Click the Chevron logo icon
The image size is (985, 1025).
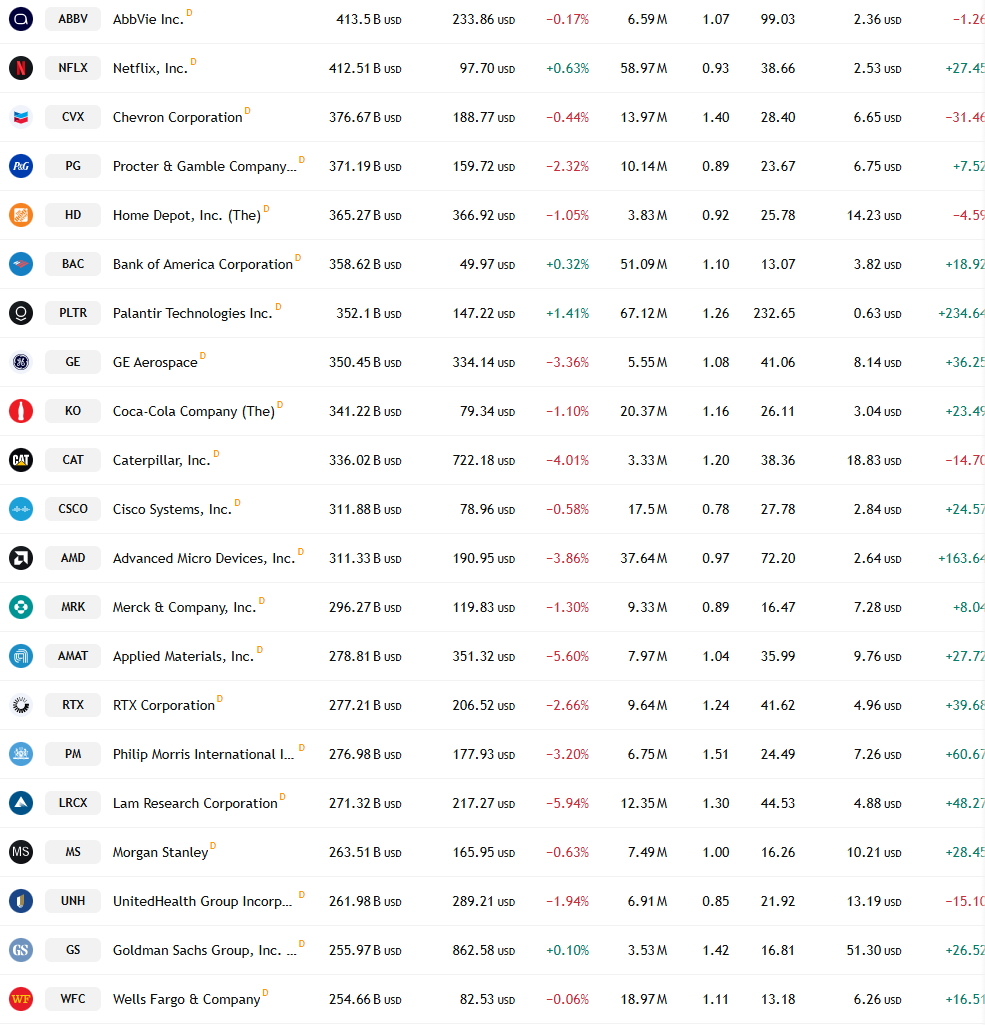pos(21,117)
